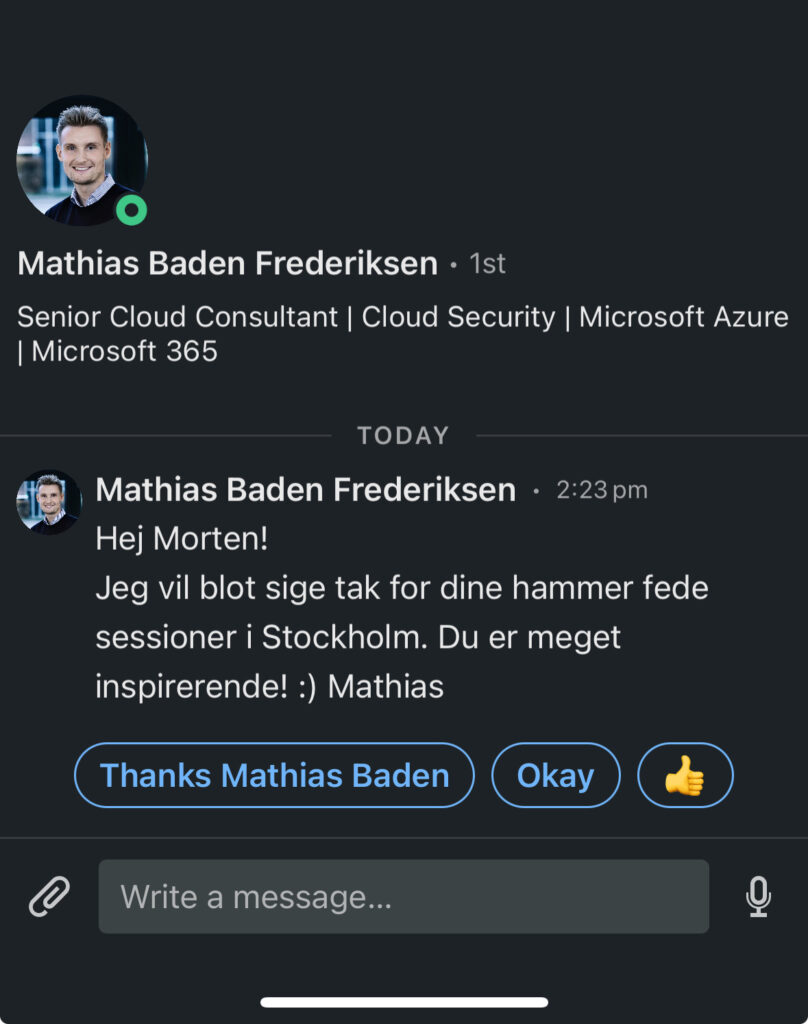This screenshot has width=808, height=1024.
Task: Tap the 1st connection degree badge
Action: 487,264
